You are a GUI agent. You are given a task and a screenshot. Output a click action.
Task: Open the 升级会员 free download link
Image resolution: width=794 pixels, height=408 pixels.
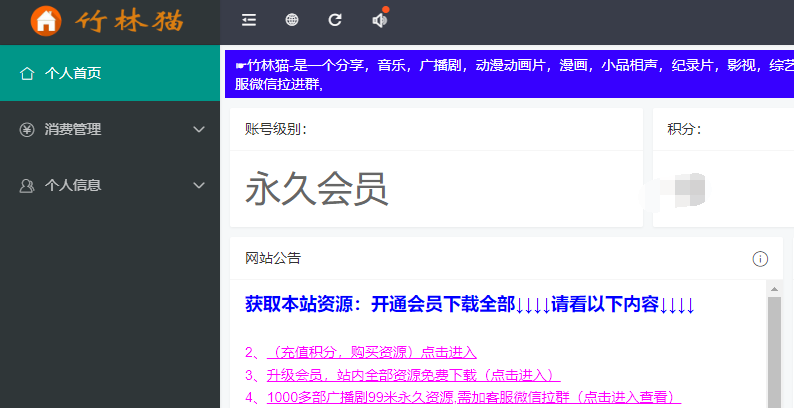tap(413, 375)
